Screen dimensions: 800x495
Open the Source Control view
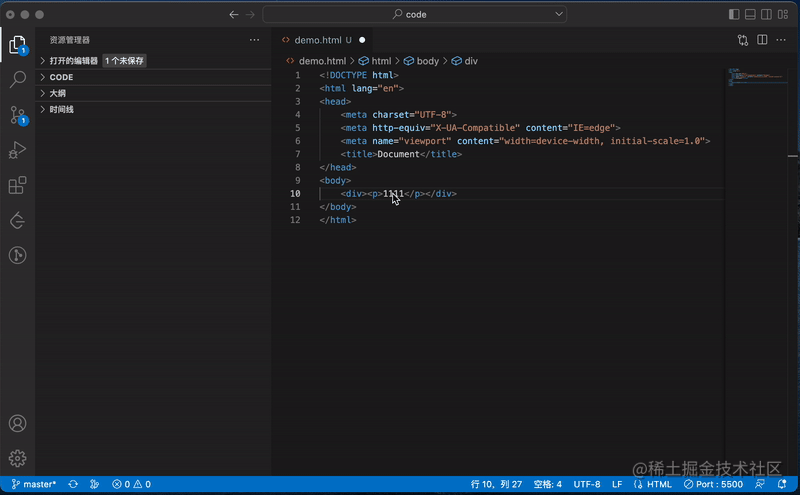pyautogui.click(x=17, y=115)
